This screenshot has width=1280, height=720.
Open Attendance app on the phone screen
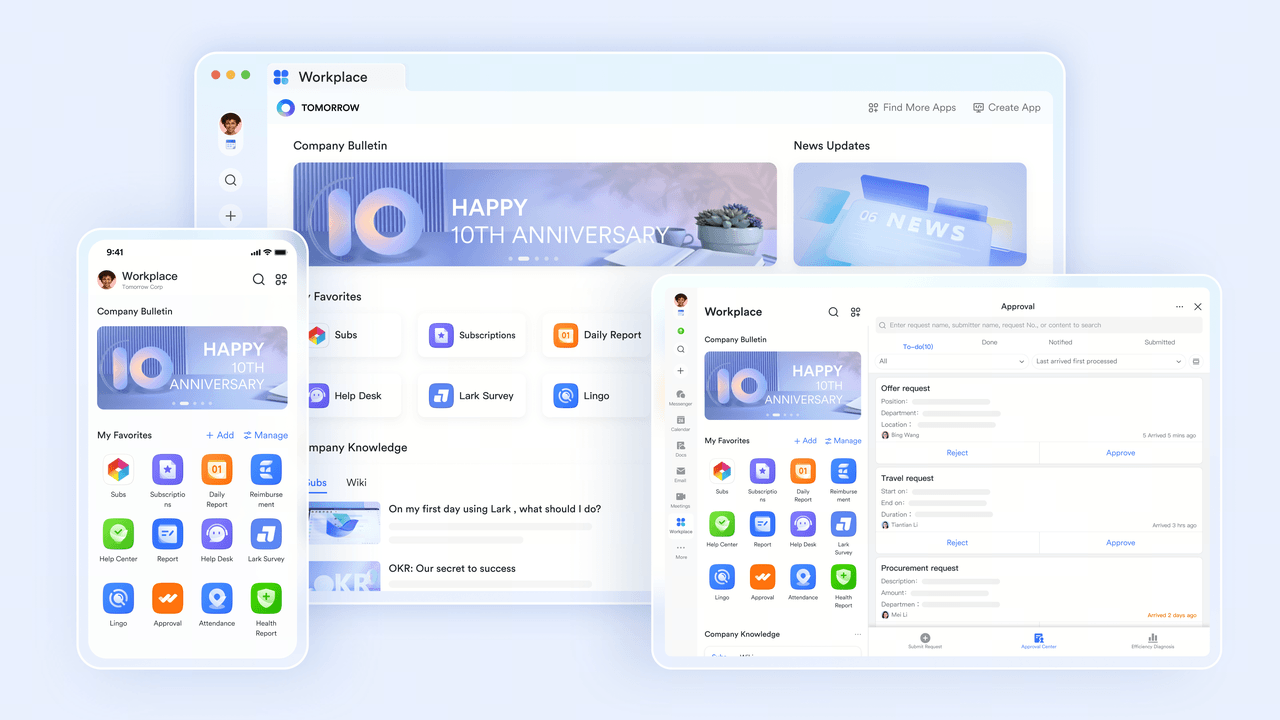[217, 598]
